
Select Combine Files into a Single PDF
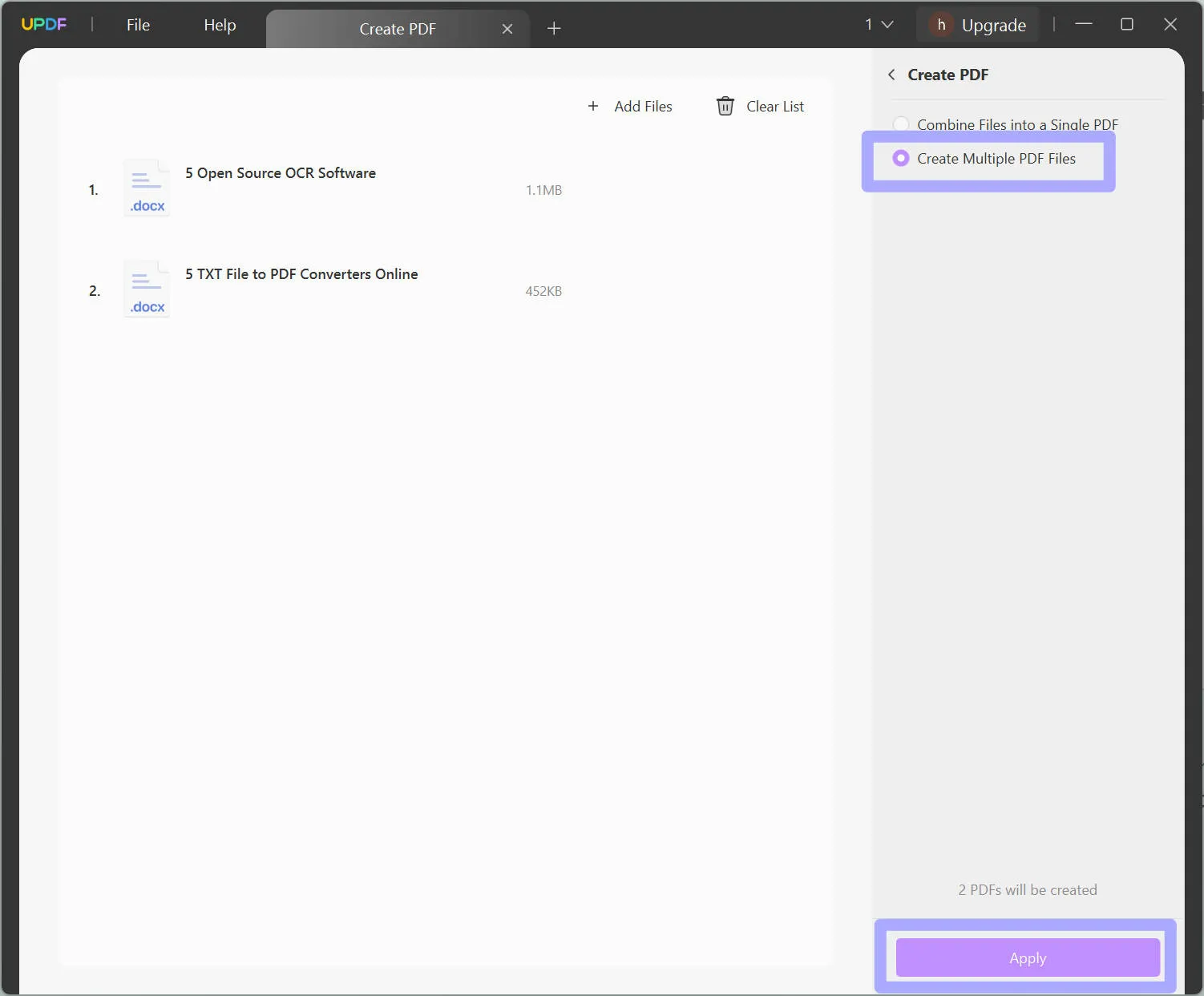coord(1006,124)
